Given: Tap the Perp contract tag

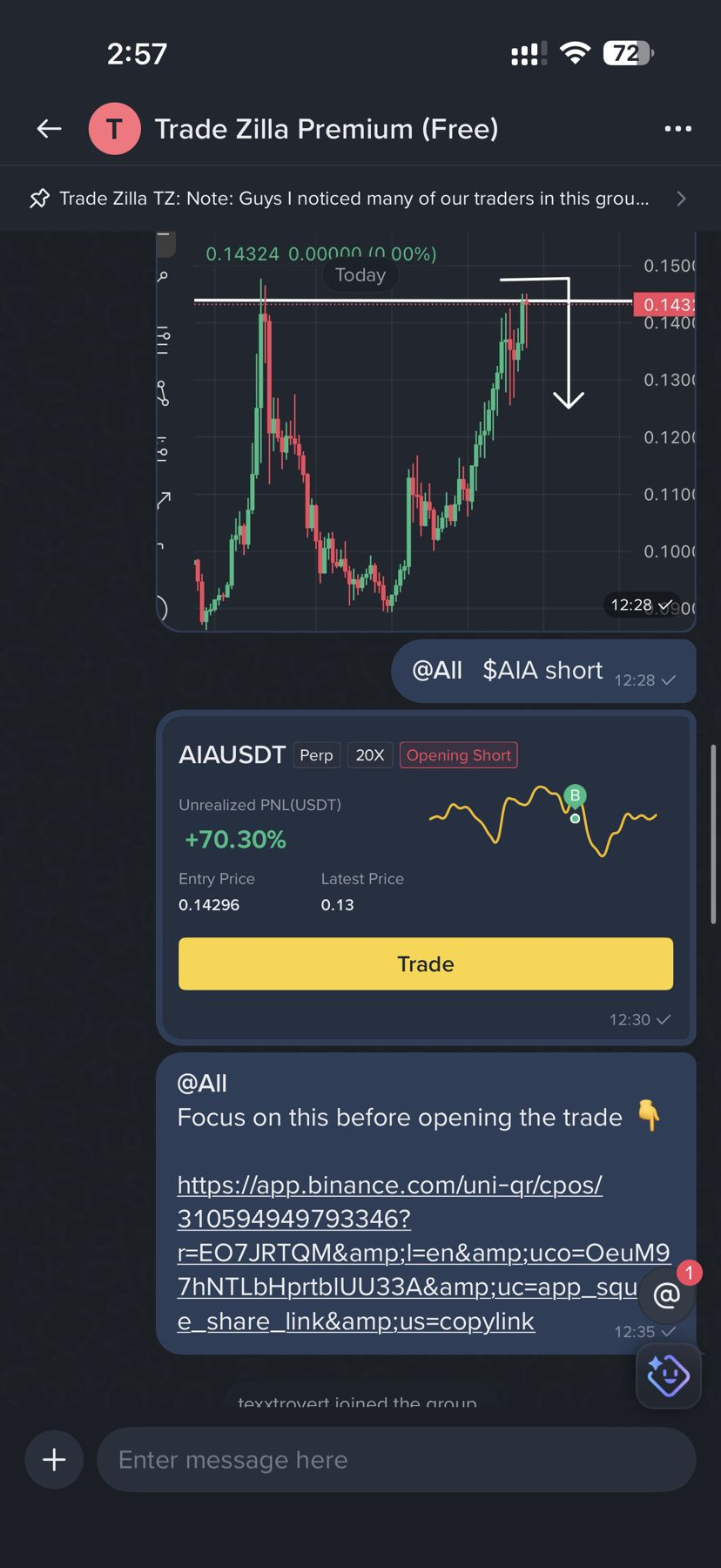Looking at the screenshot, I should tap(316, 755).
